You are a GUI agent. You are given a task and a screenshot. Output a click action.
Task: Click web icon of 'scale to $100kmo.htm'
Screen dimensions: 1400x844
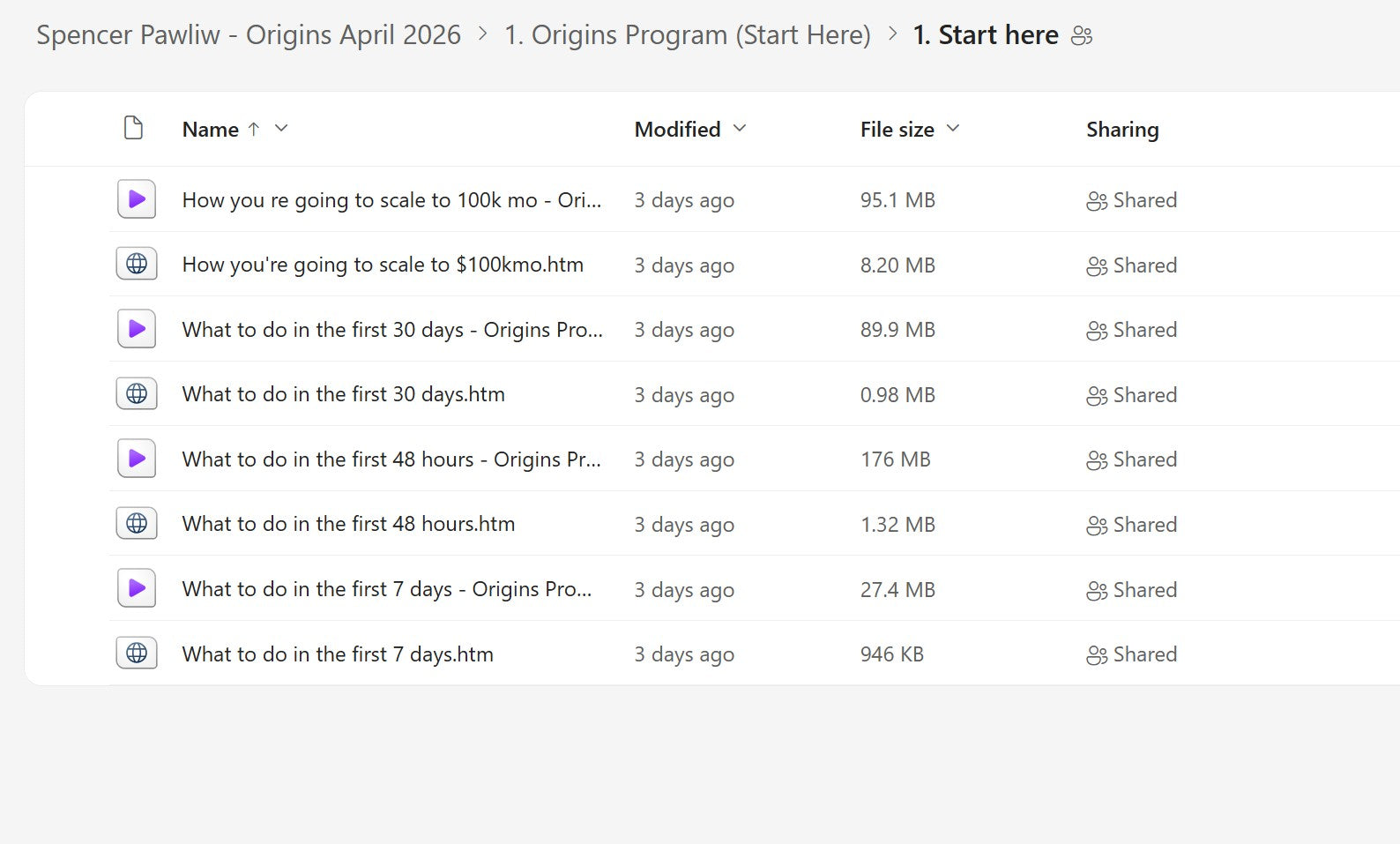[x=137, y=264]
